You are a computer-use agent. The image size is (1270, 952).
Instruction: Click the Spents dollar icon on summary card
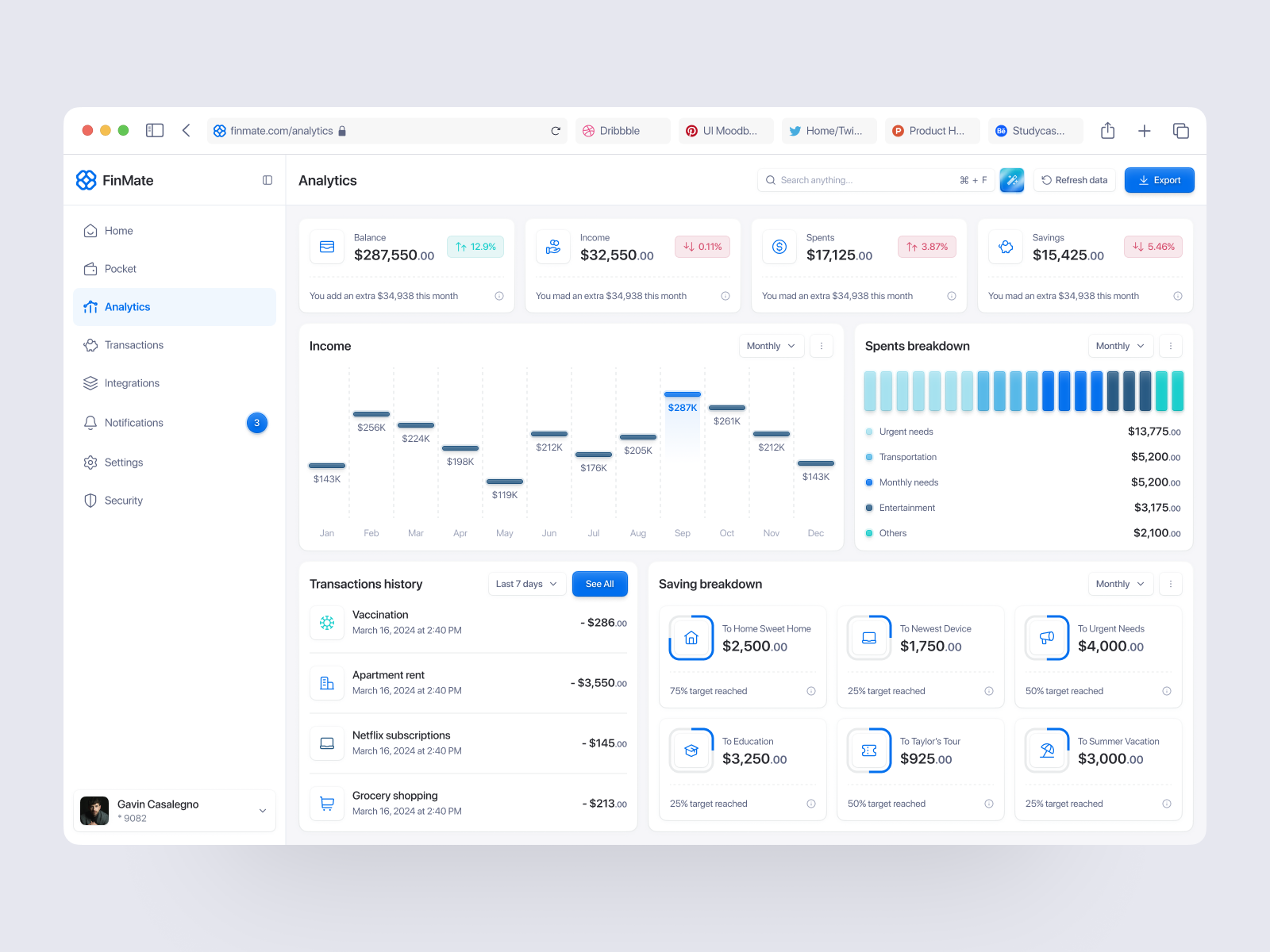click(x=779, y=247)
